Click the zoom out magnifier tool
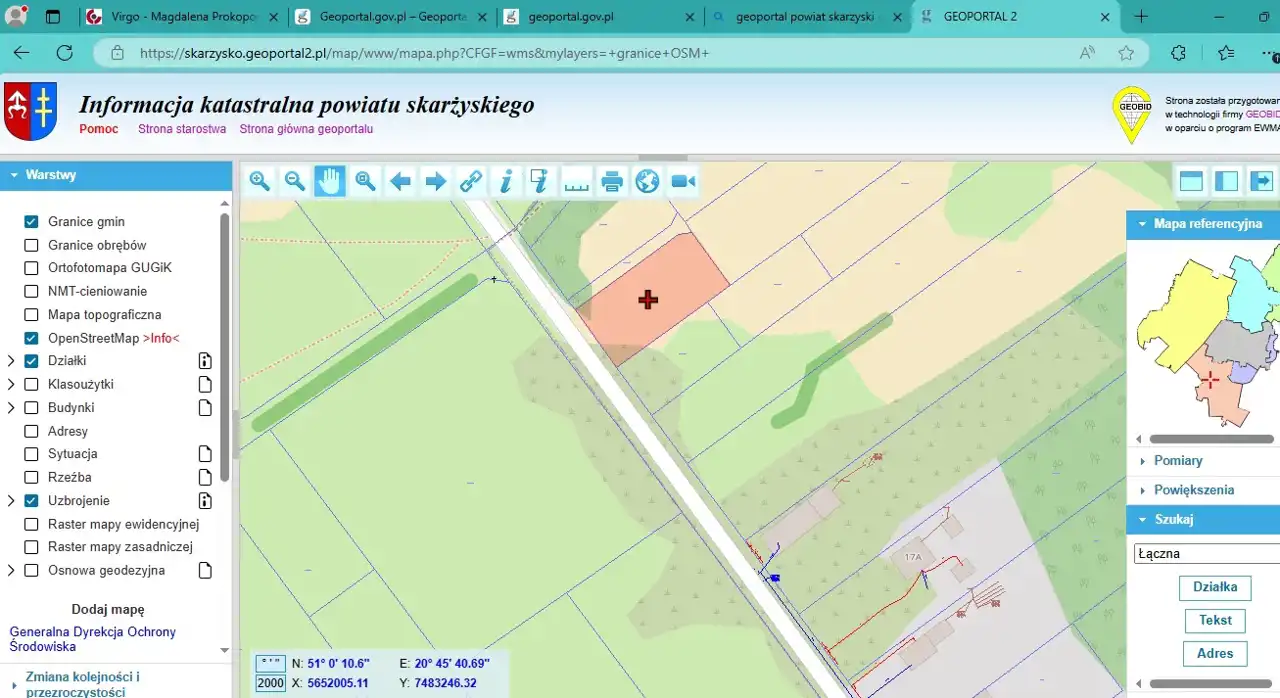This screenshot has height=698, width=1280. click(x=295, y=181)
